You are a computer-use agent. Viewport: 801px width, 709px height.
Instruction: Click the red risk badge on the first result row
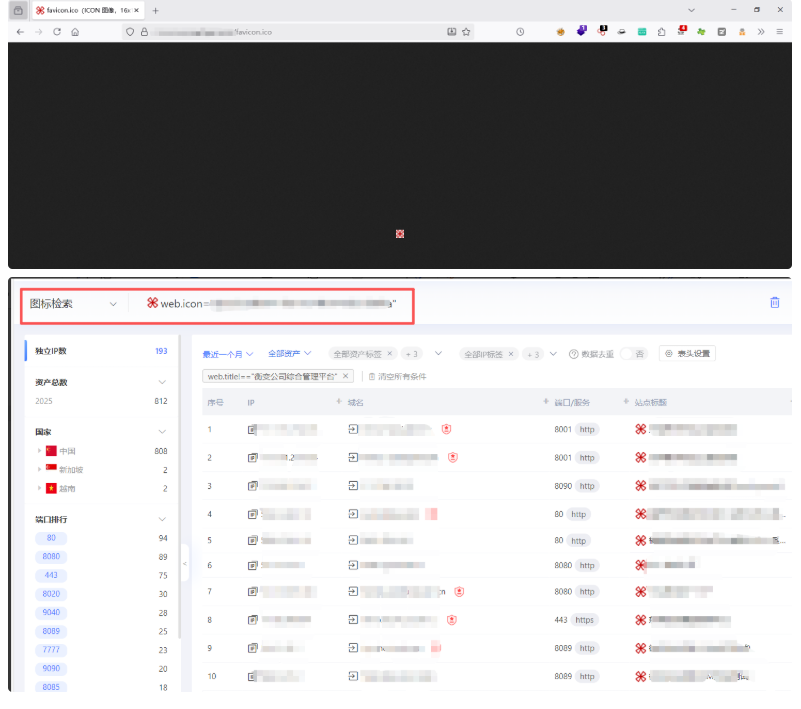click(x=448, y=429)
